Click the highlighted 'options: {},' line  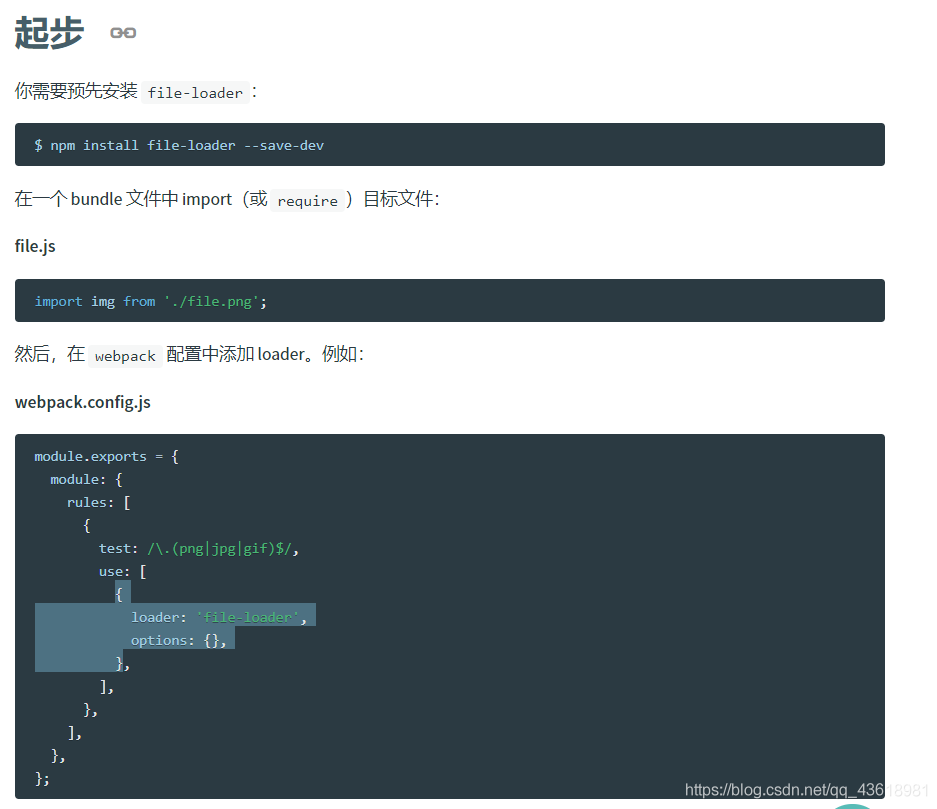point(179,641)
